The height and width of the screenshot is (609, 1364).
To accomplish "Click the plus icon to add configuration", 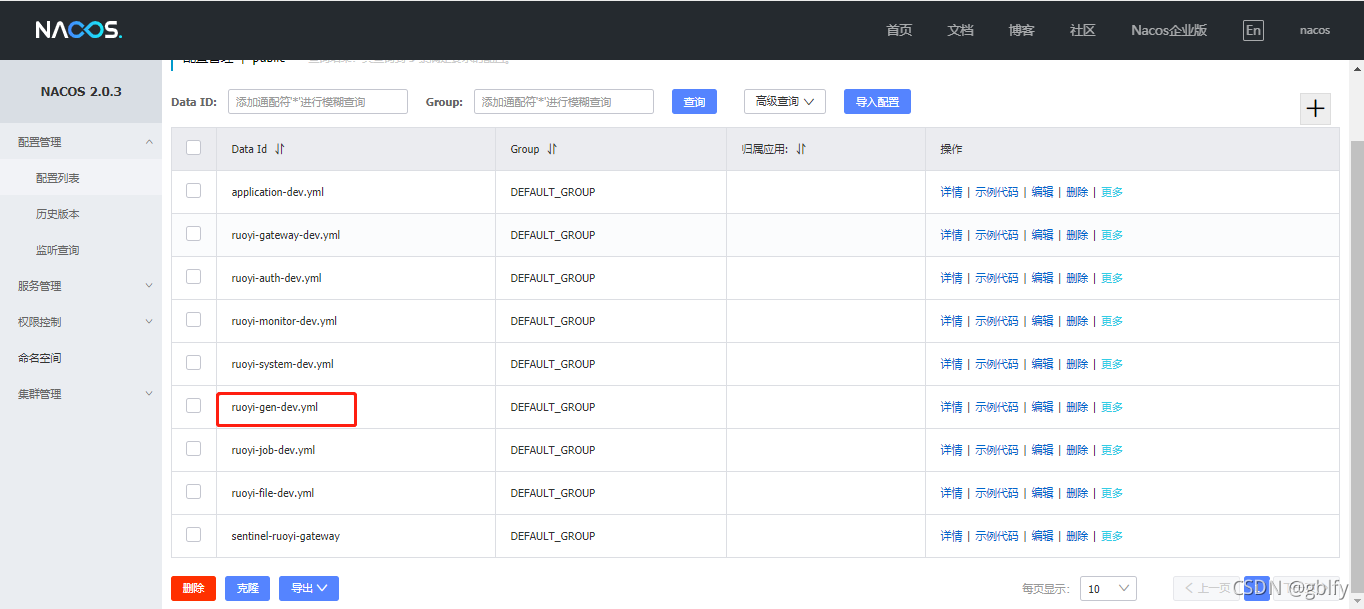I will [x=1315, y=109].
